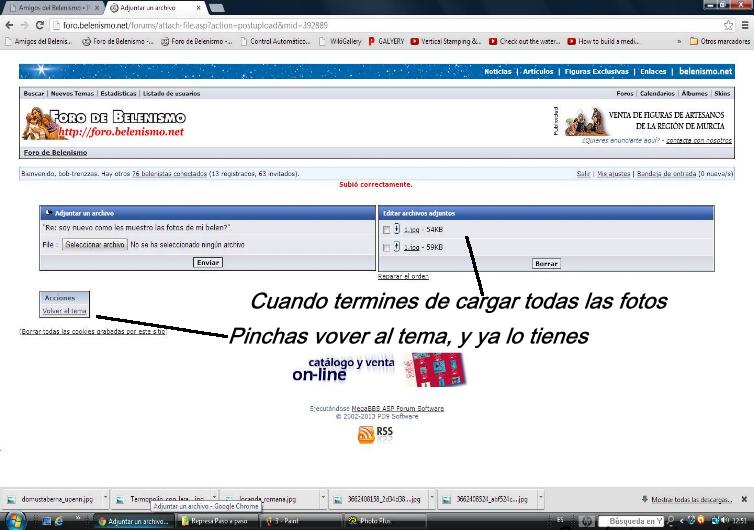Open the Windows Start menu
The image size is (754, 530).
click(14, 521)
